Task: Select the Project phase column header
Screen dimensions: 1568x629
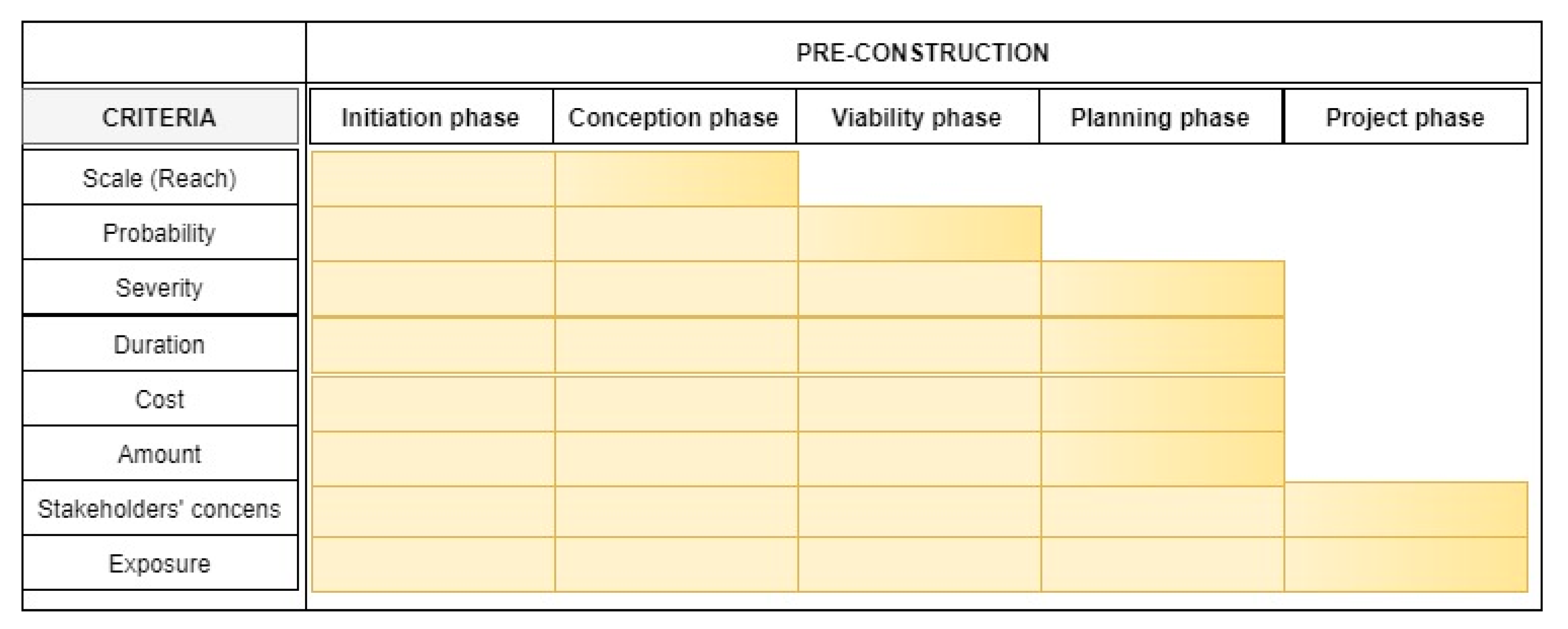Action: [x=1405, y=117]
